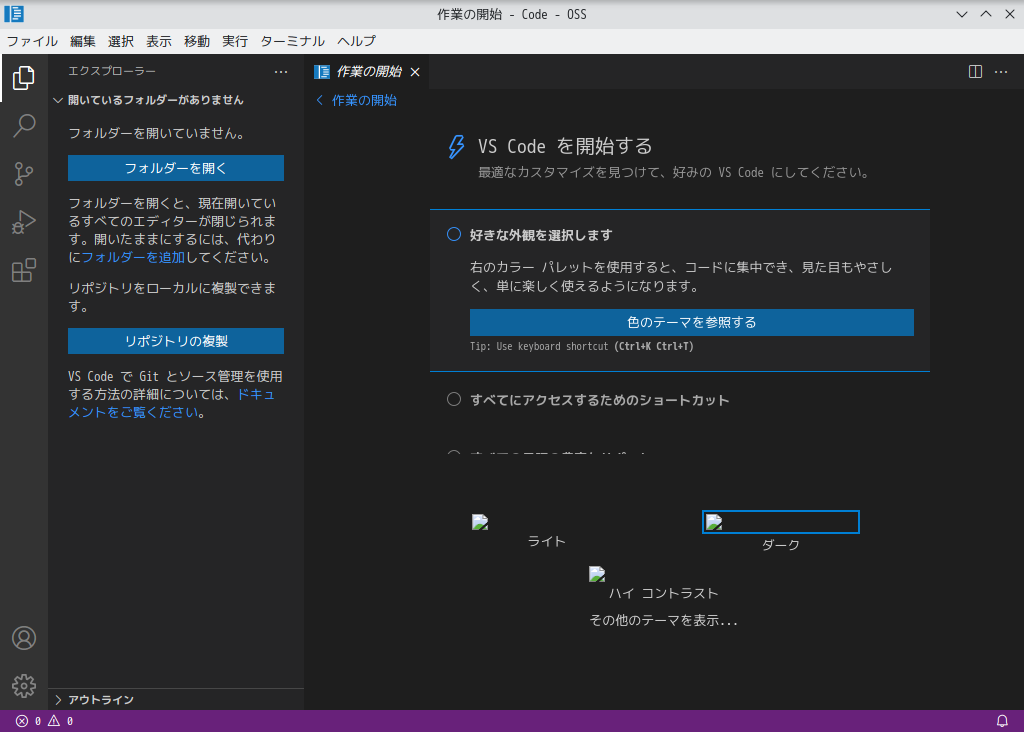The height and width of the screenshot is (732, 1024).
Task: Split the editor to the right
Action: 975,72
